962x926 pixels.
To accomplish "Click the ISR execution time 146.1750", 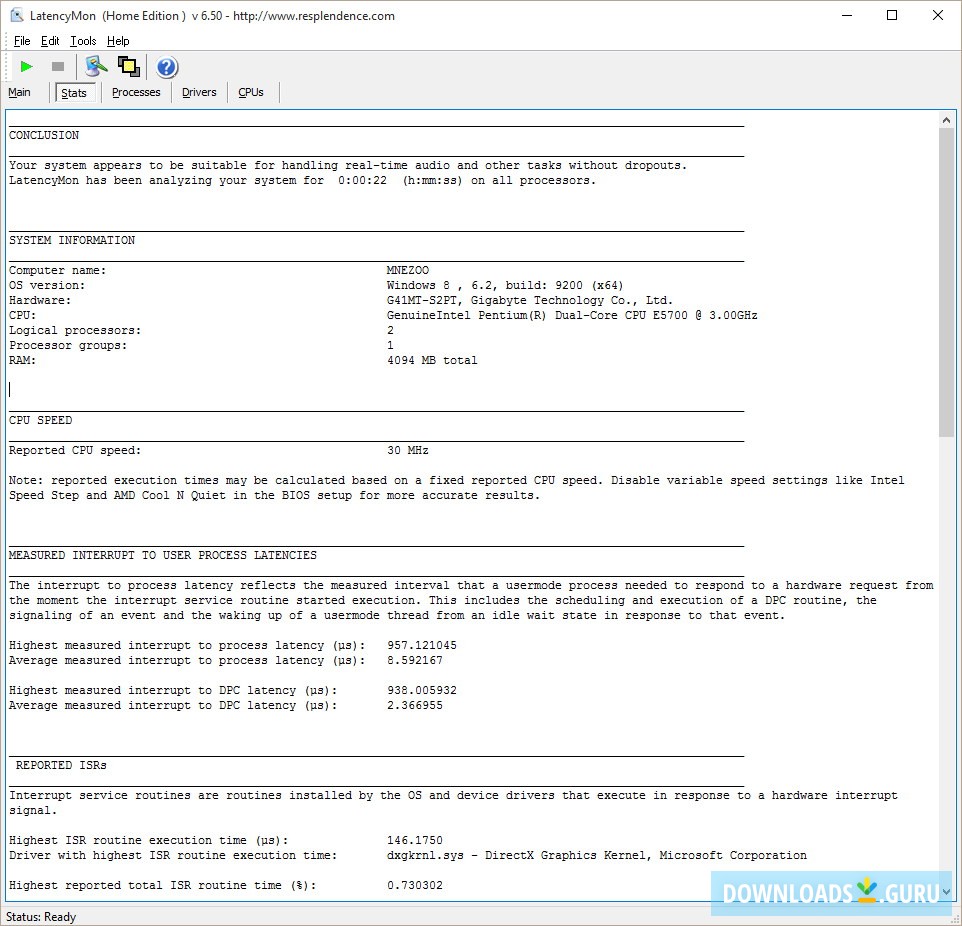I will coord(415,840).
